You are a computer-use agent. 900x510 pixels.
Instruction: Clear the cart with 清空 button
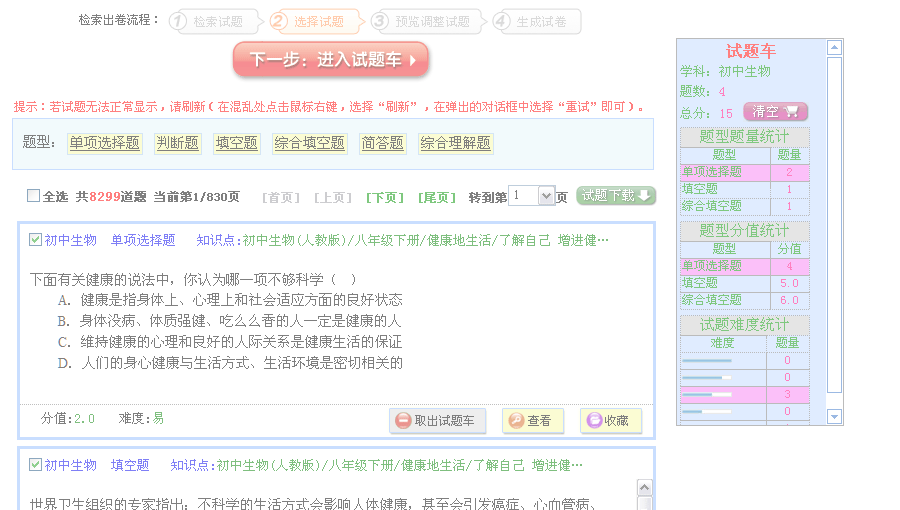point(775,112)
